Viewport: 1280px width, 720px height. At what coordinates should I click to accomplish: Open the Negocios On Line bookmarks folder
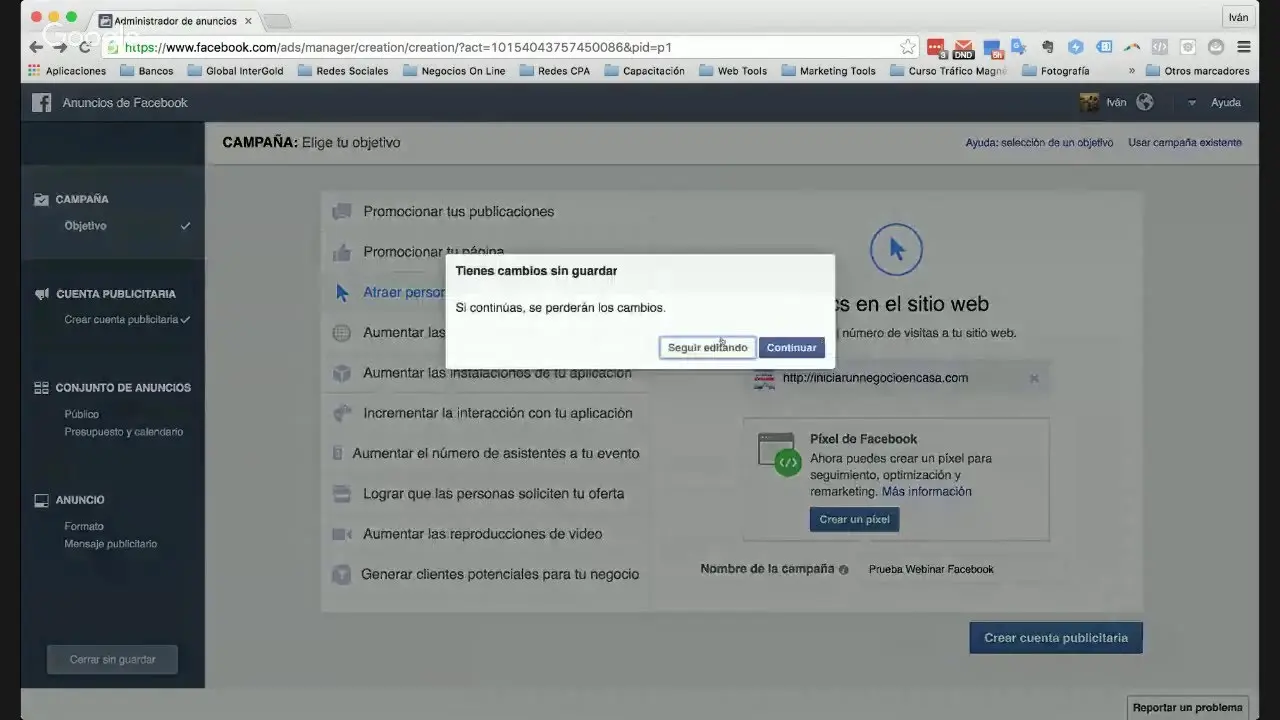(x=454, y=71)
